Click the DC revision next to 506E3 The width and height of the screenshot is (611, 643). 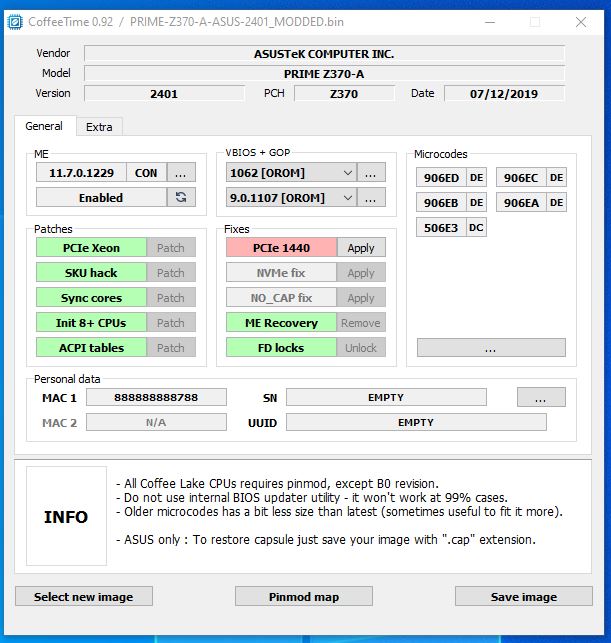pos(476,228)
